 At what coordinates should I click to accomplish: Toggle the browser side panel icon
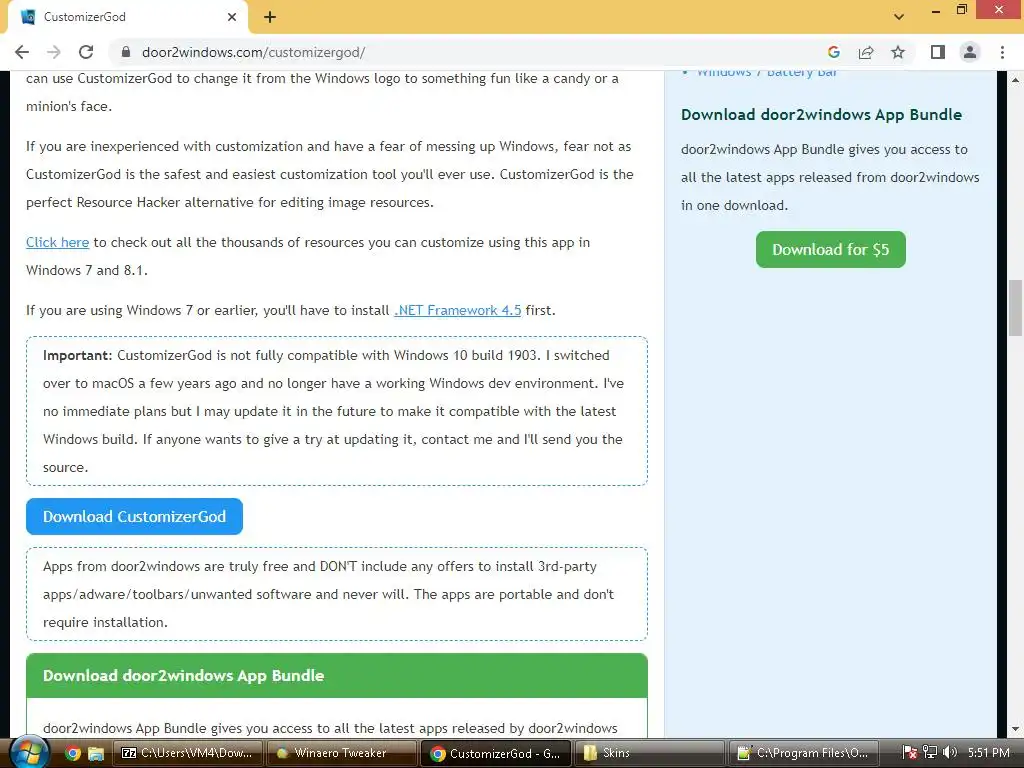point(938,52)
